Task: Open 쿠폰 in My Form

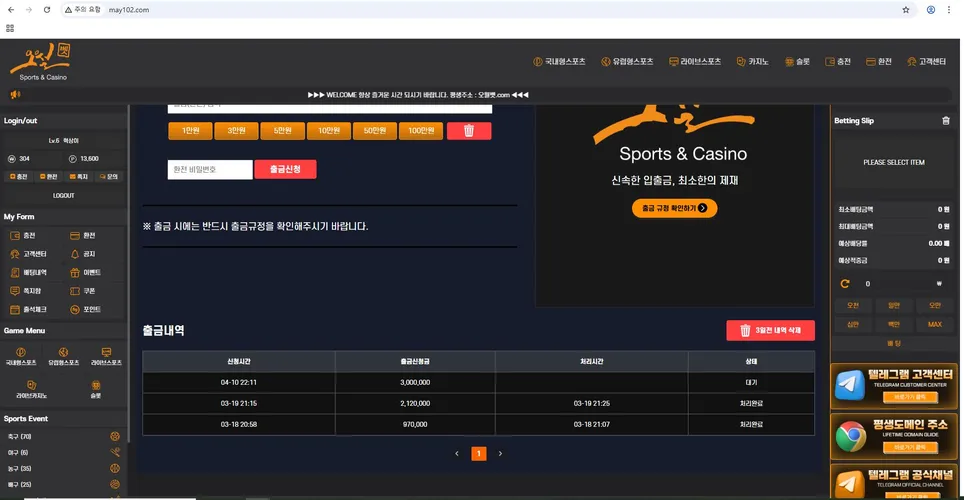Action: pyautogui.click(x=82, y=291)
